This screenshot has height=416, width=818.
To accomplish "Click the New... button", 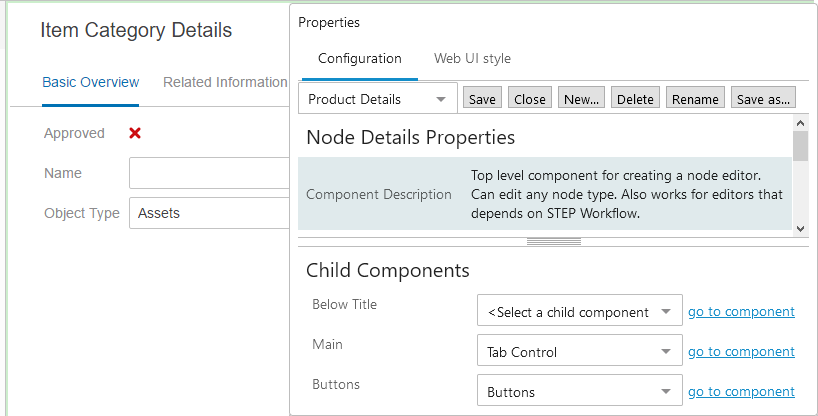I will [x=581, y=99].
